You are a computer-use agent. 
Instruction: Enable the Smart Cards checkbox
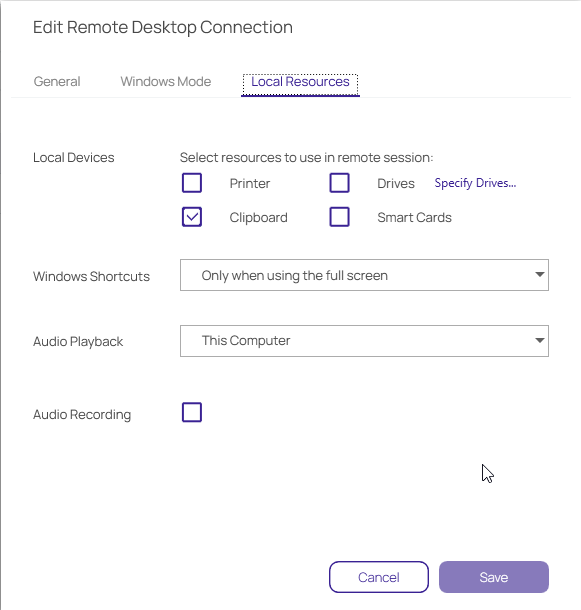point(339,217)
